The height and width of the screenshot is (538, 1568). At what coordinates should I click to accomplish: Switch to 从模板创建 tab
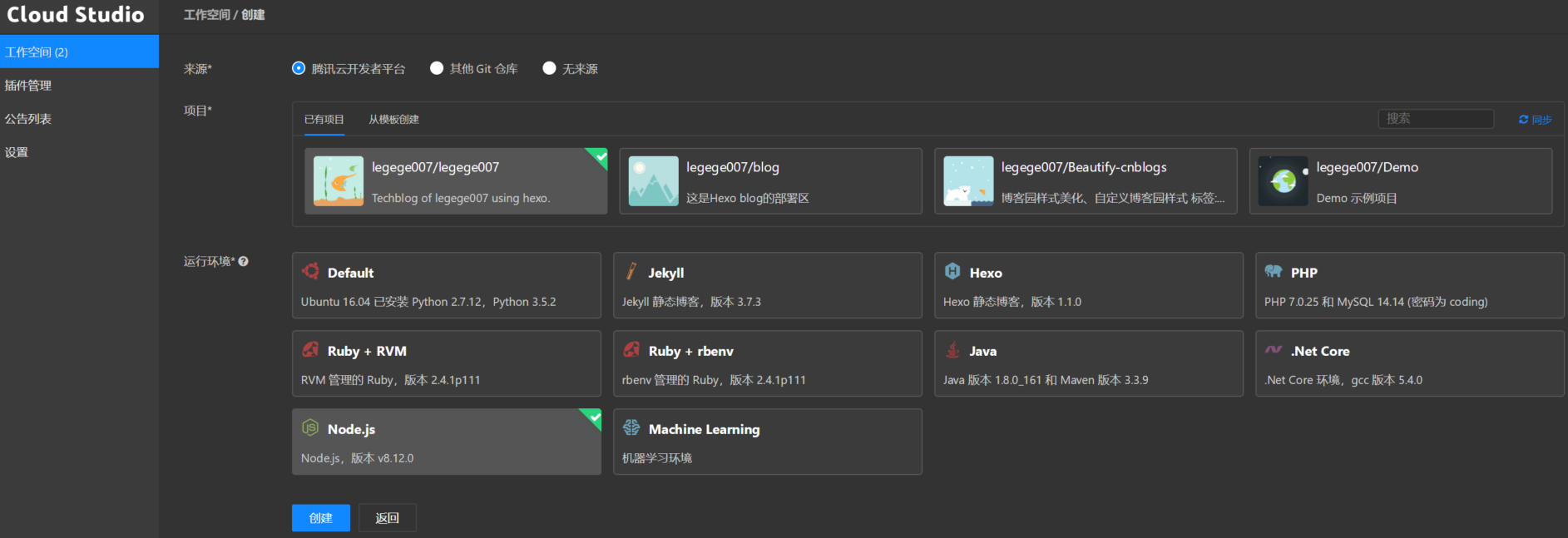(393, 119)
